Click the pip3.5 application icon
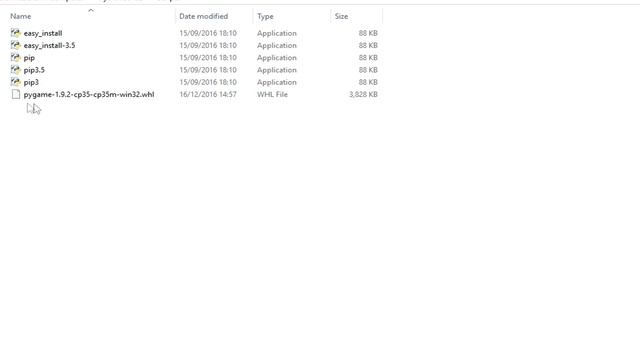Image resolution: width=640 pixels, height=360 pixels. pyautogui.click(x=16, y=70)
